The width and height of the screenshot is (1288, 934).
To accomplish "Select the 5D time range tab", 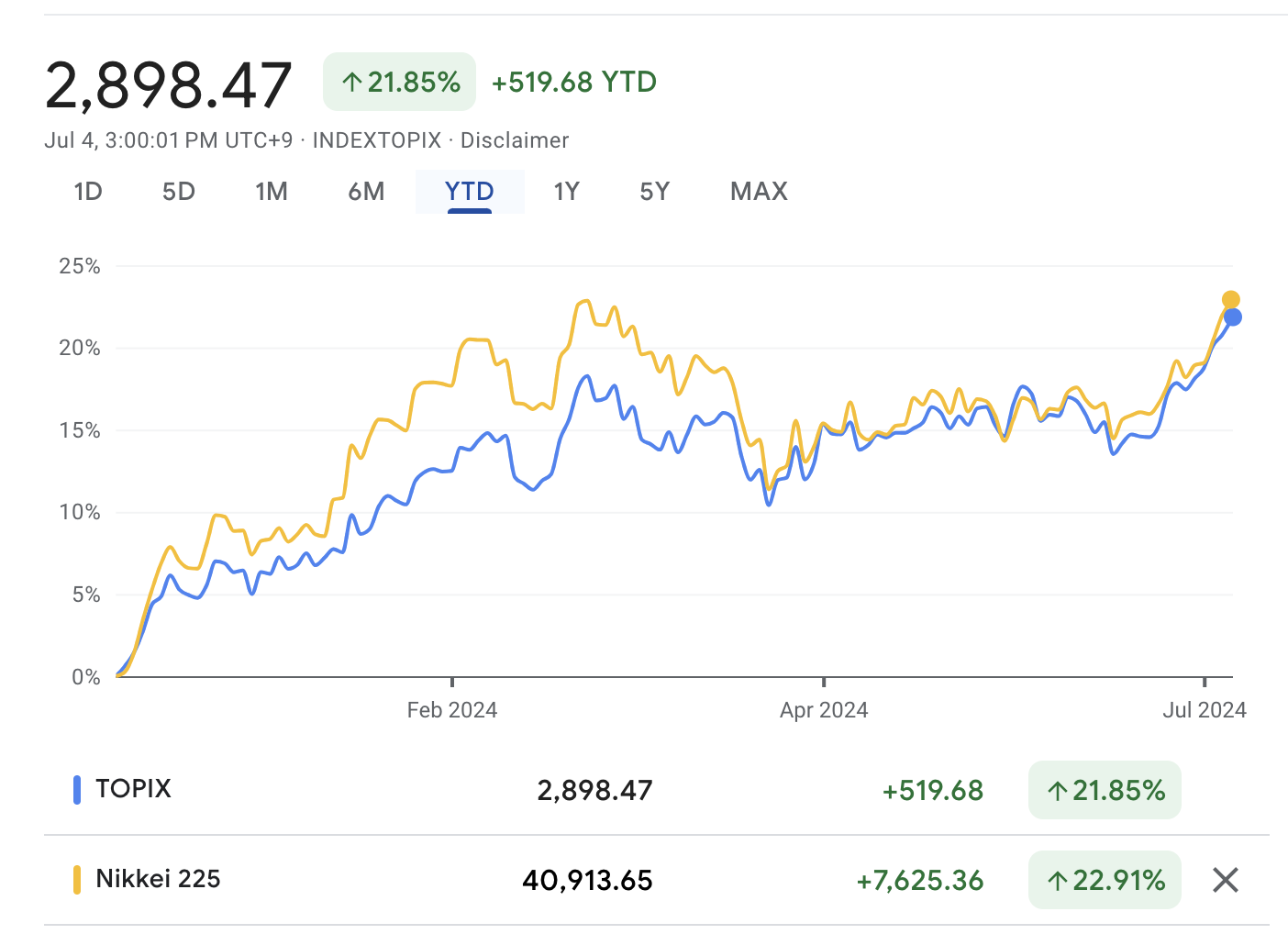I will click(179, 192).
